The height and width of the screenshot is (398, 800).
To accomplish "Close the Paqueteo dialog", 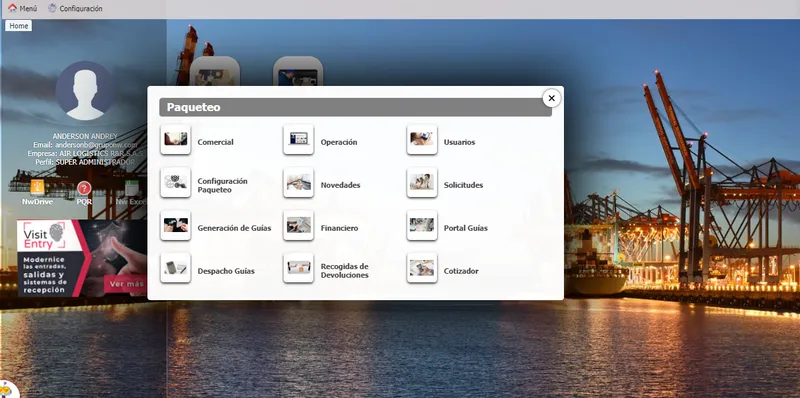I will (x=552, y=98).
